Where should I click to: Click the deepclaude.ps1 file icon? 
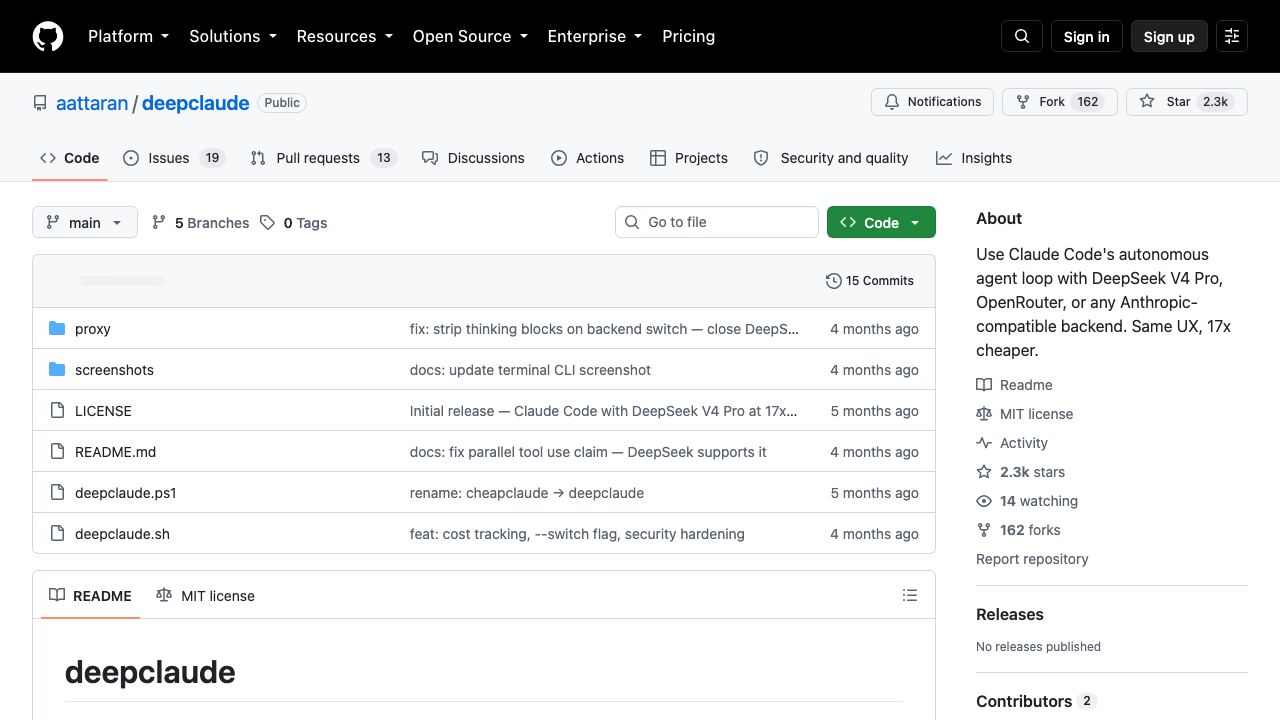[x=57, y=493]
